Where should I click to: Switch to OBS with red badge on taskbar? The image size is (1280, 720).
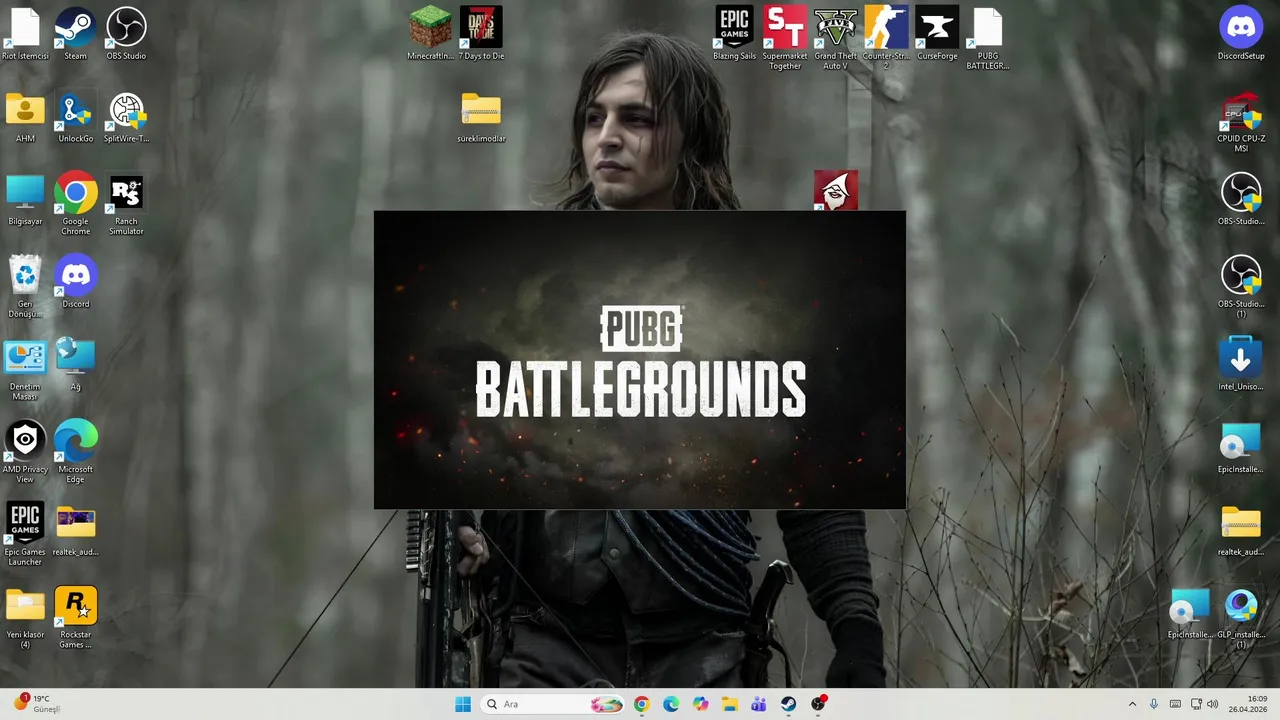(819, 704)
